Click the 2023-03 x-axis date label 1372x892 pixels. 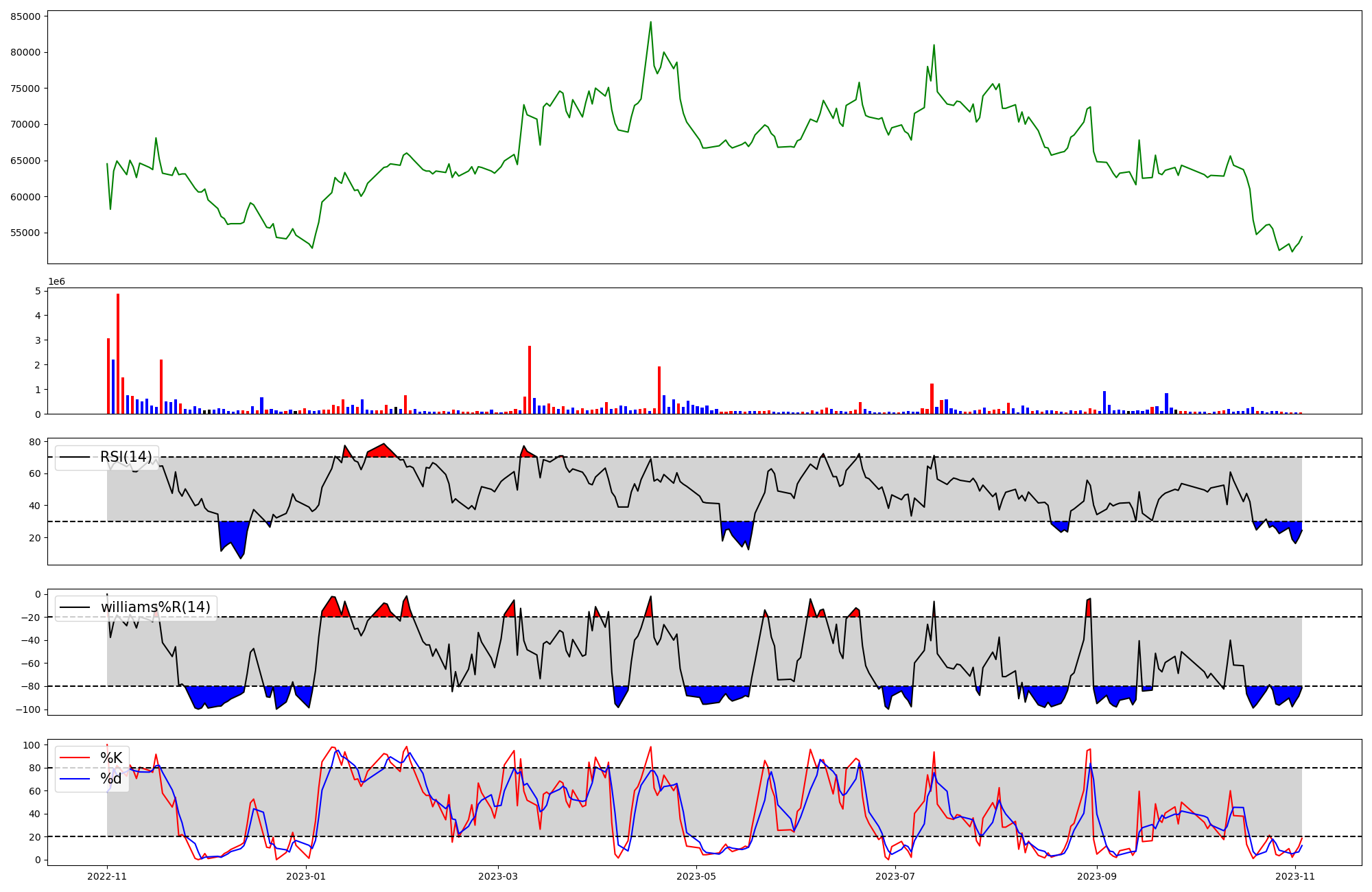[498, 876]
